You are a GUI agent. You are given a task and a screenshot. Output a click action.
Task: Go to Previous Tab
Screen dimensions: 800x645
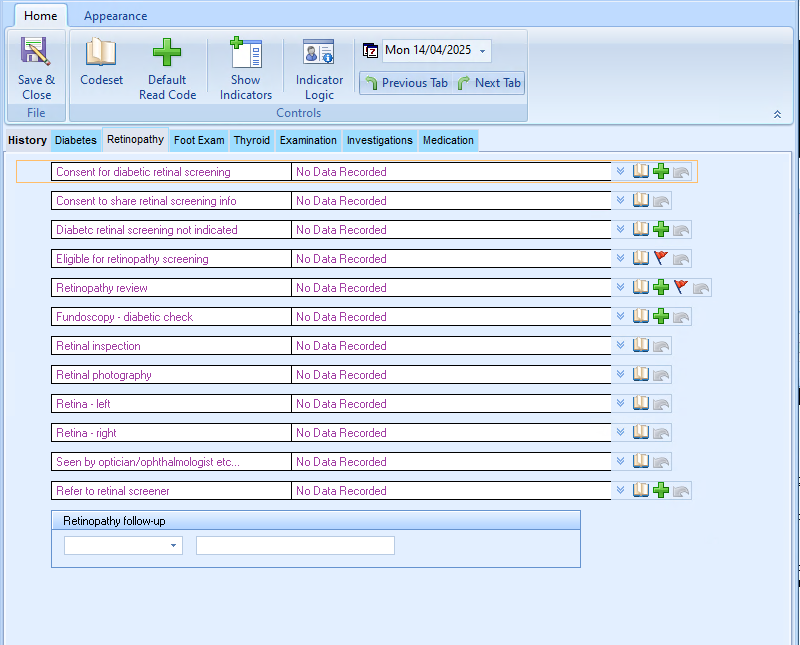click(x=407, y=83)
